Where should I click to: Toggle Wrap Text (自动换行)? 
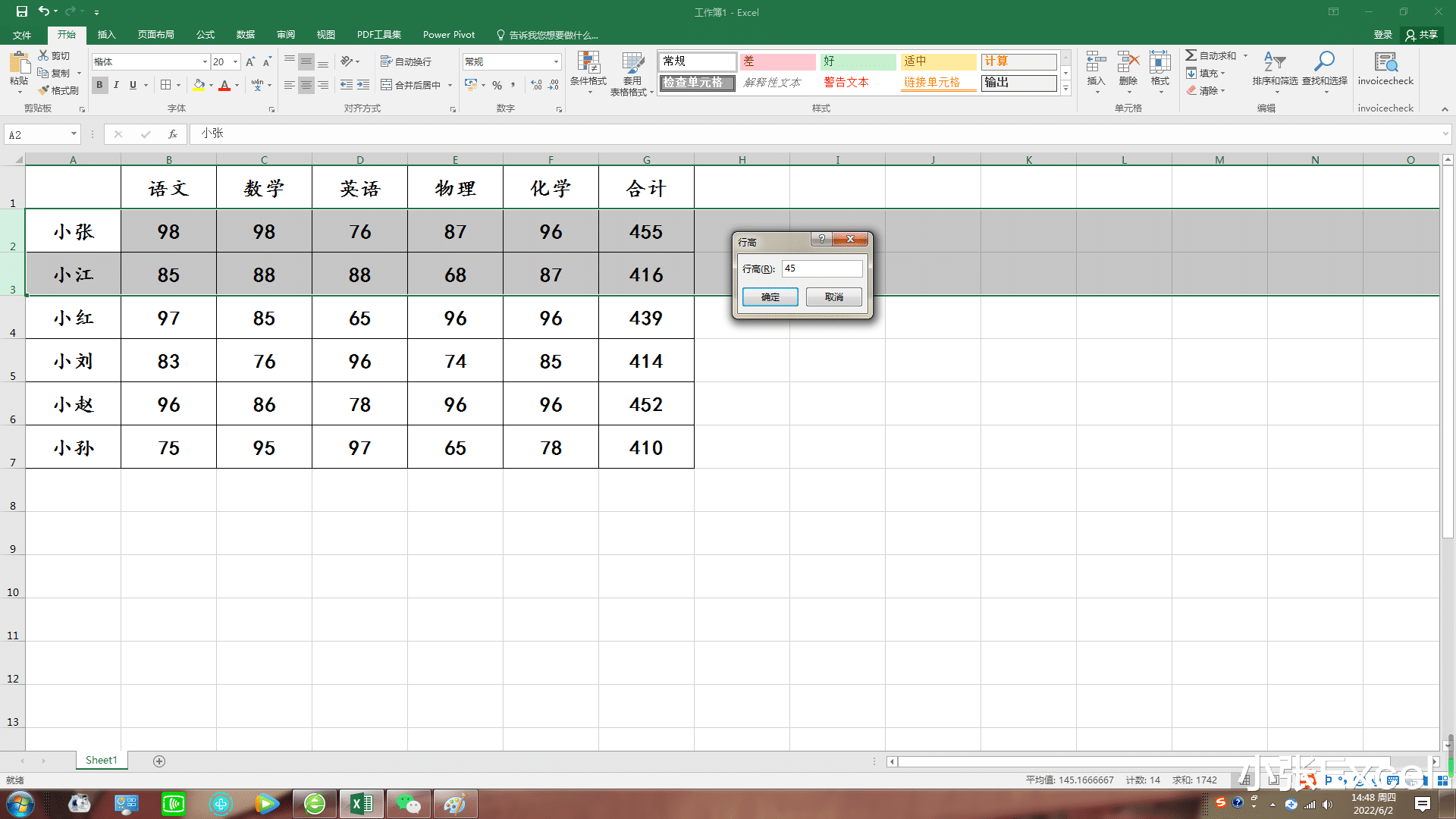[406, 61]
